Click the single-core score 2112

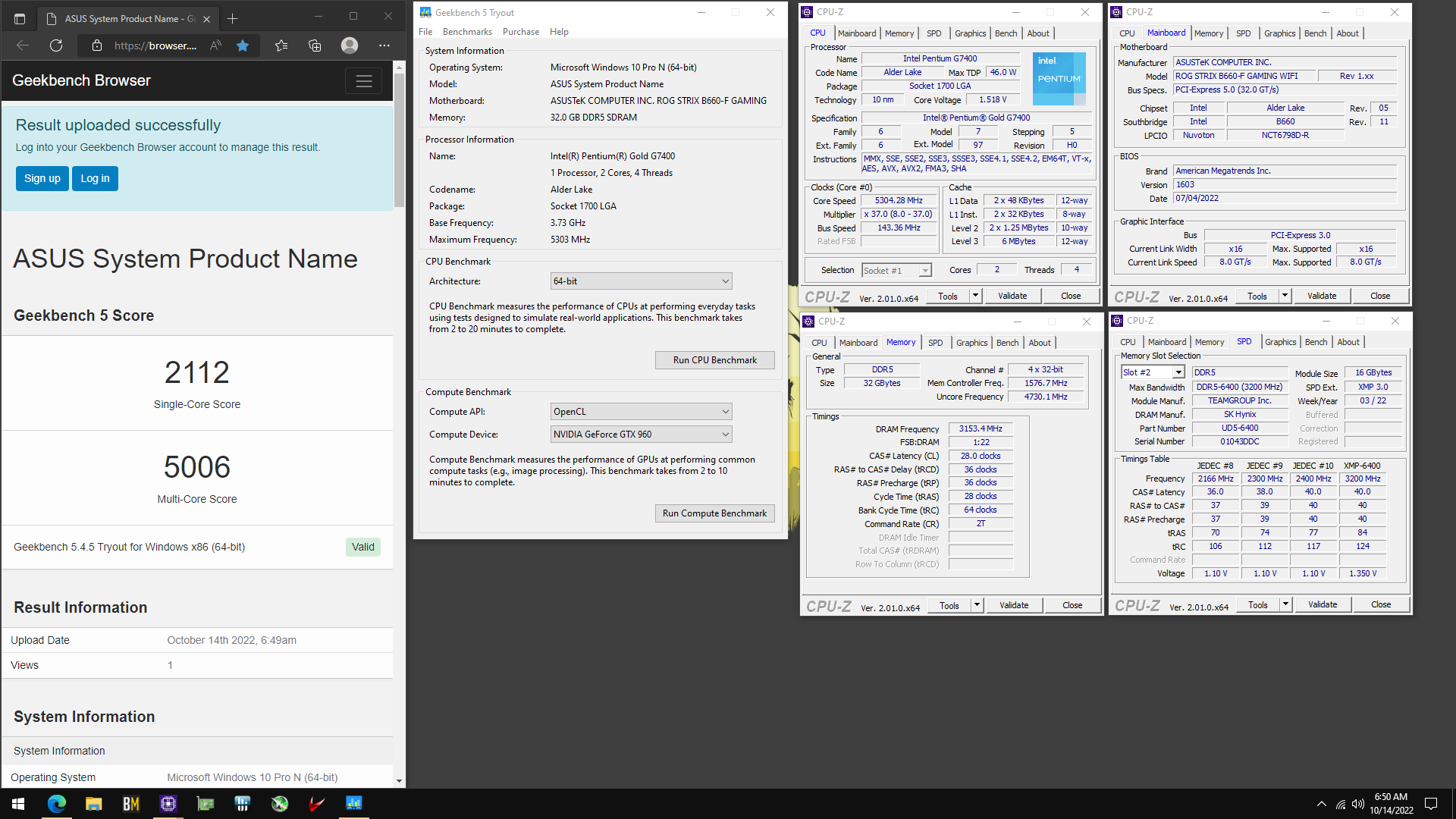point(197,372)
